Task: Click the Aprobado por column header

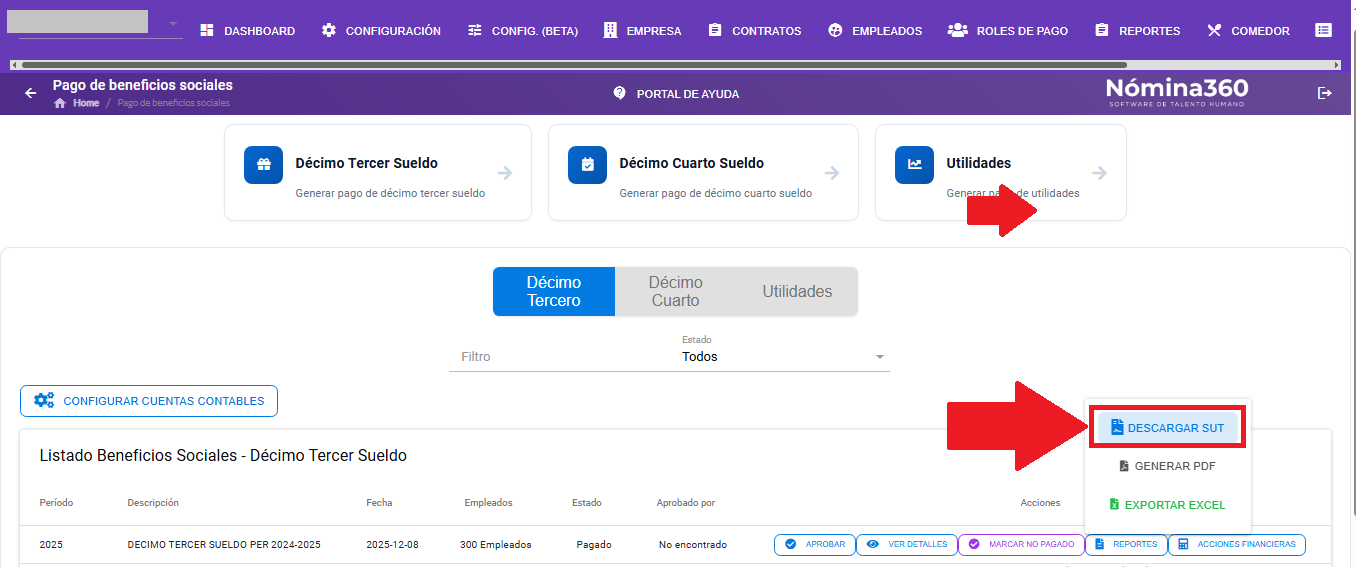Action: coord(686,503)
